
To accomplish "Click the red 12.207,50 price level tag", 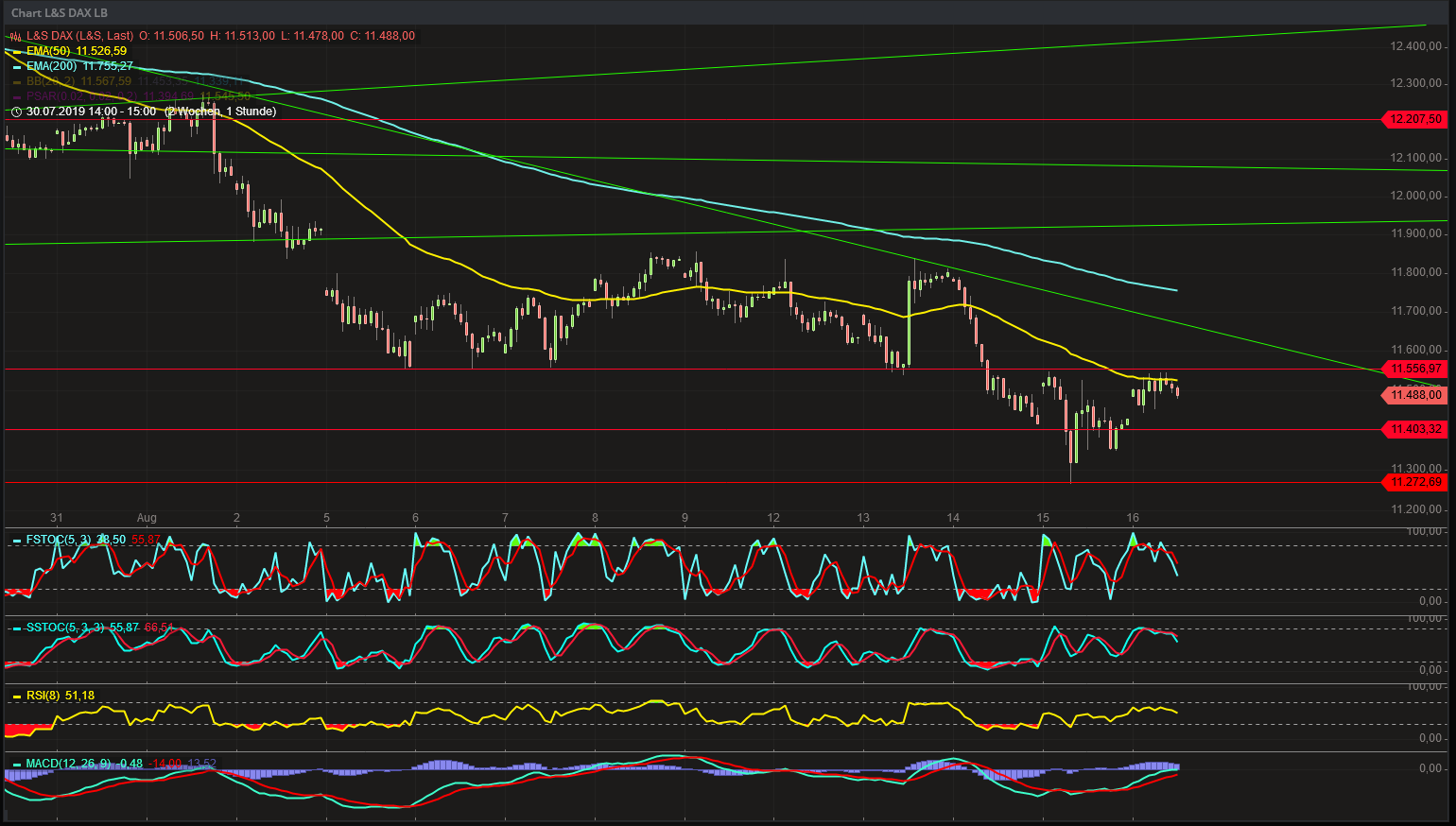I will pos(1415,119).
